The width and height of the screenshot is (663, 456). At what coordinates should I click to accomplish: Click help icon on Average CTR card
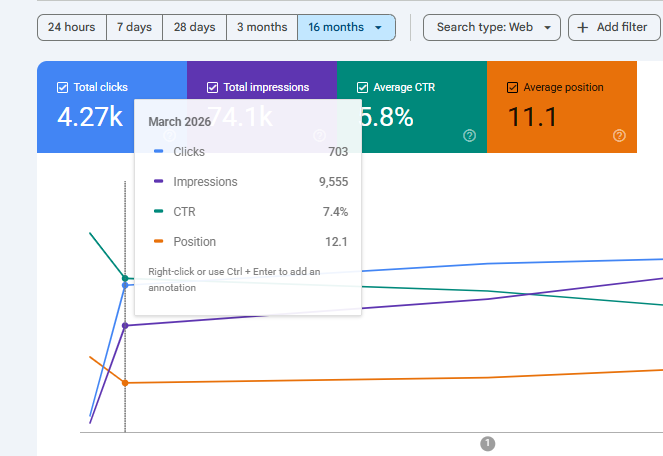tap(469, 135)
